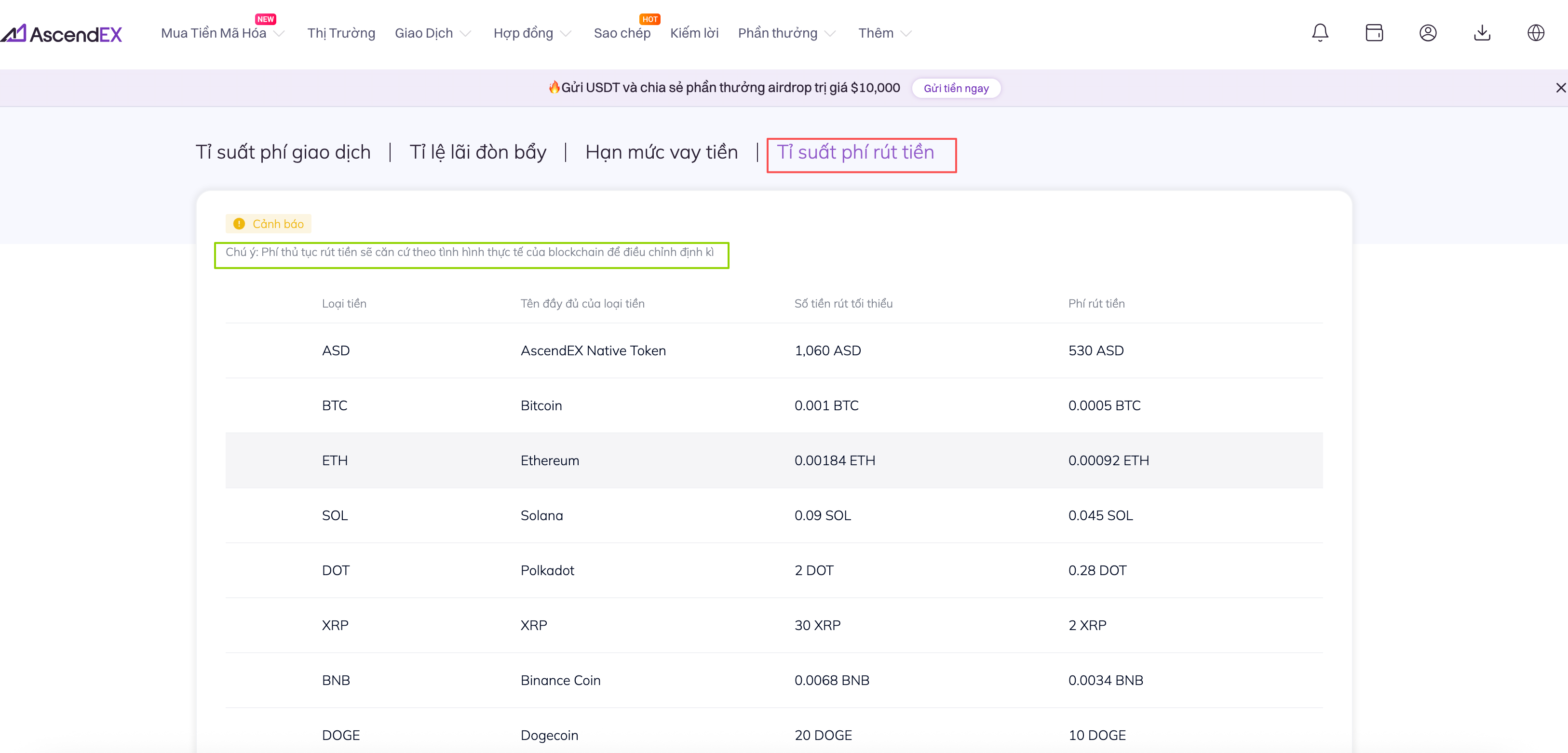
Task: Open the Hạn mức vay tiền tab
Action: click(661, 152)
